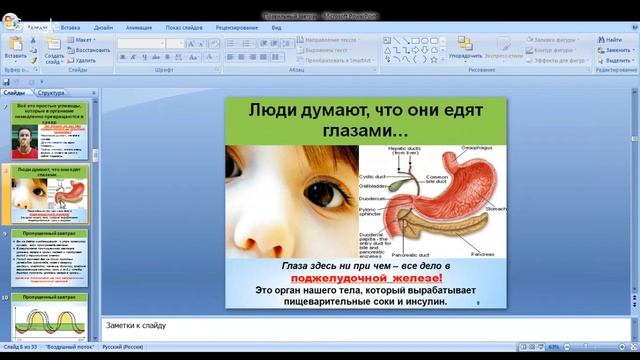Toggle italic (К) formatting
Screen dimensions: 640x360
133,58
